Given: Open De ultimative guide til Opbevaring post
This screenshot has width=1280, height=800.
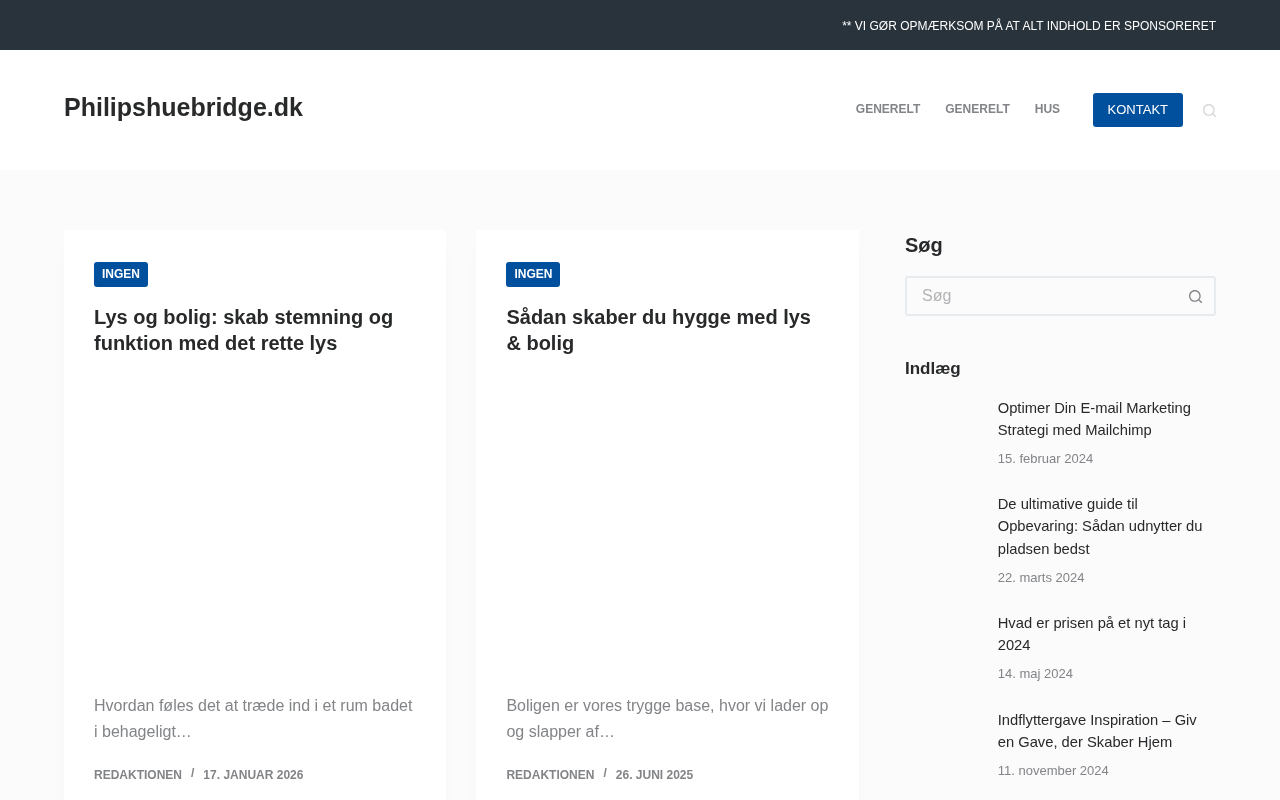Looking at the screenshot, I should point(1100,526).
